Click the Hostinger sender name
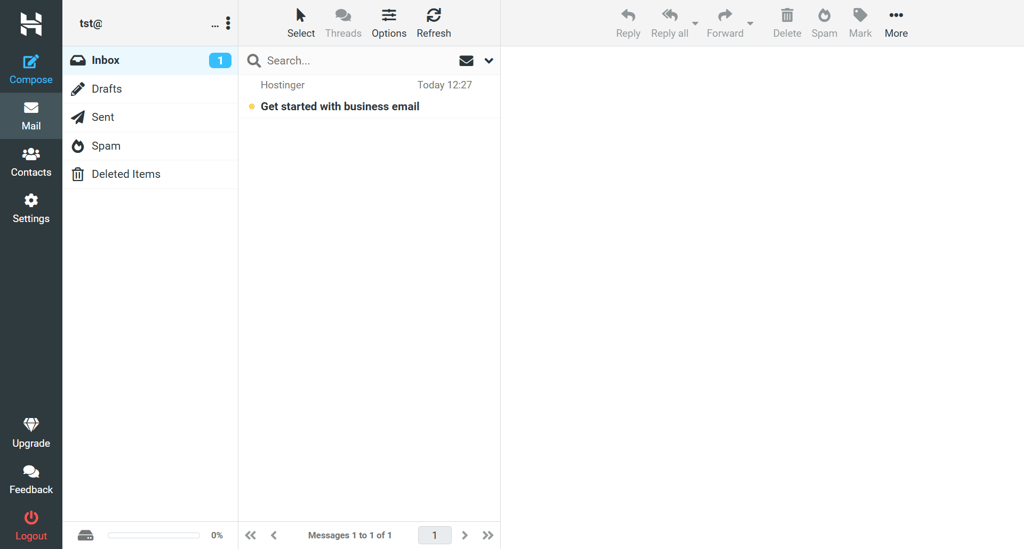The width and height of the screenshot is (1024, 549). [282, 85]
